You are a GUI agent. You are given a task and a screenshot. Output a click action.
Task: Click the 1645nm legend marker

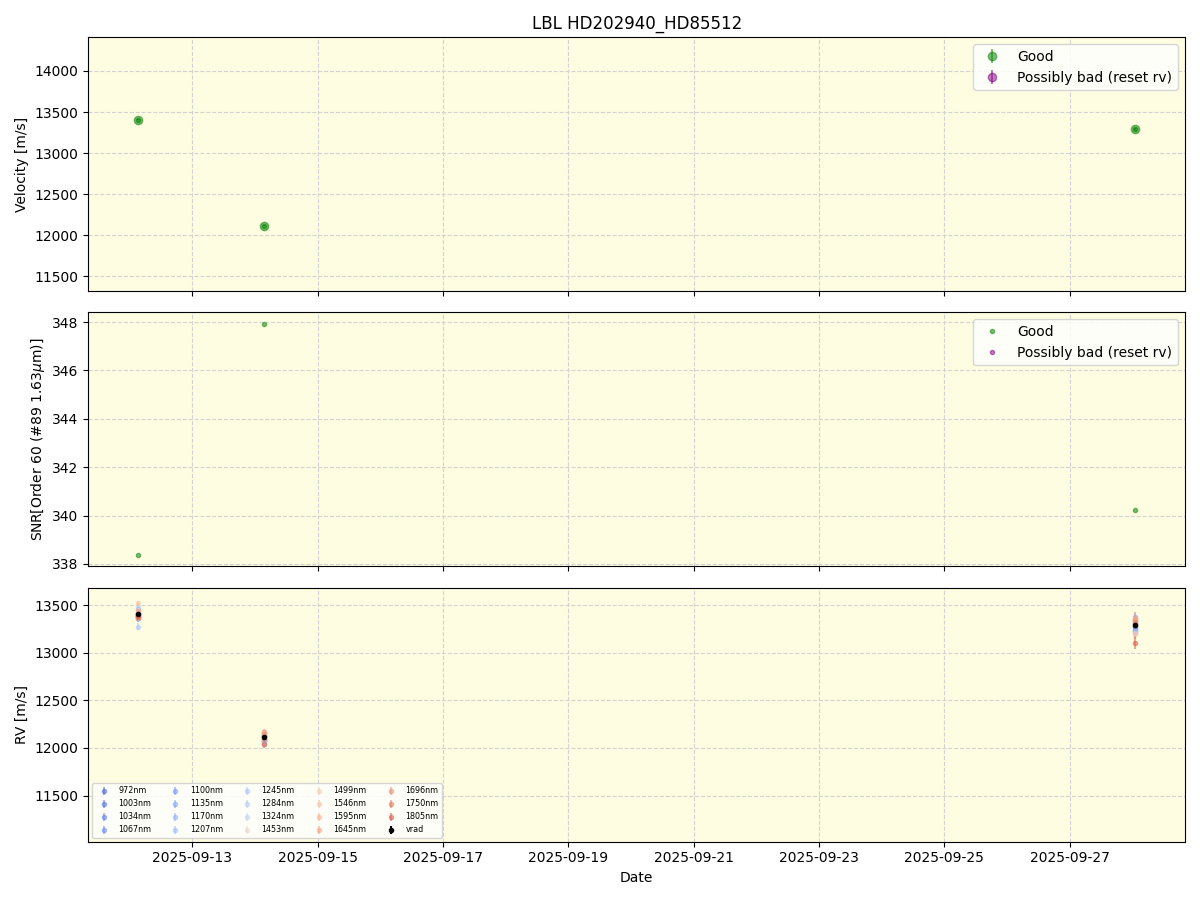point(319,829)
